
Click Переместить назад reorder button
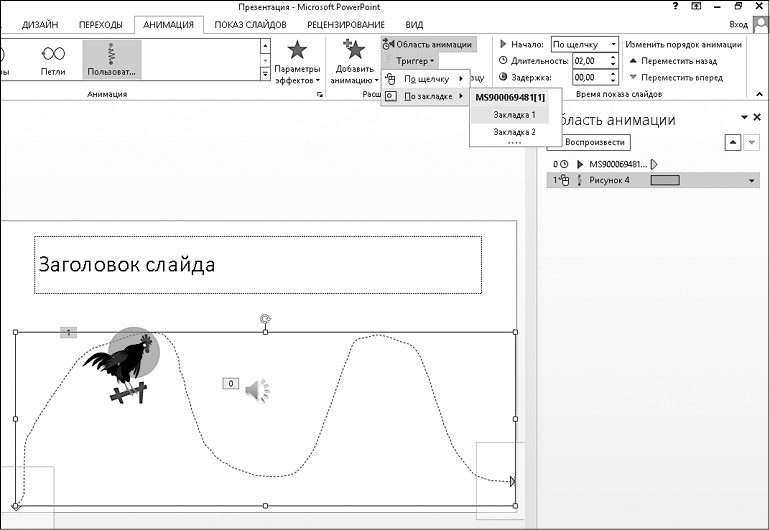pyautogui.click(x=672, y=61)
